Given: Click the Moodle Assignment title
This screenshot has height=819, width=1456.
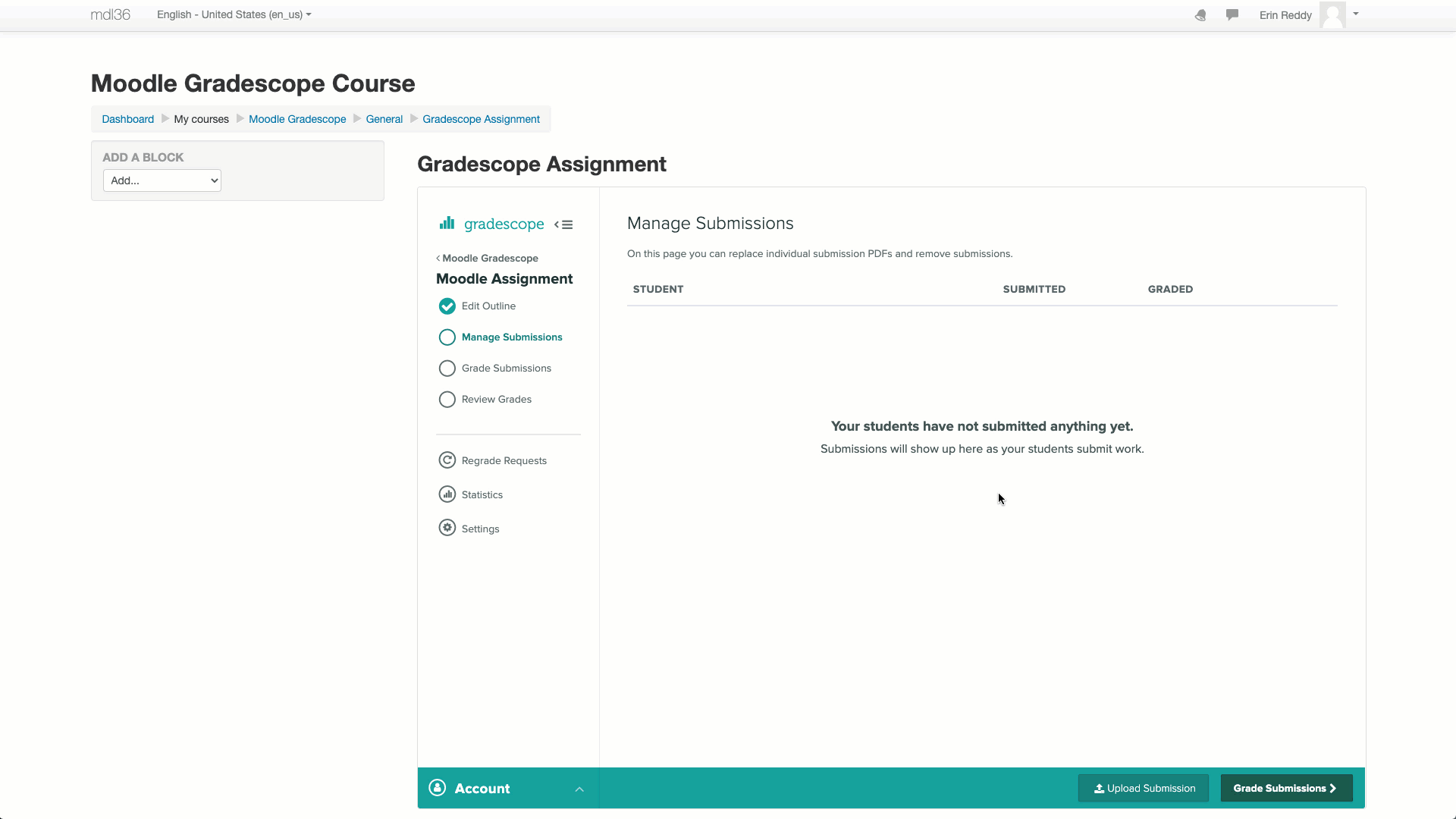Looking at the screenshot, I should point(504,279).
